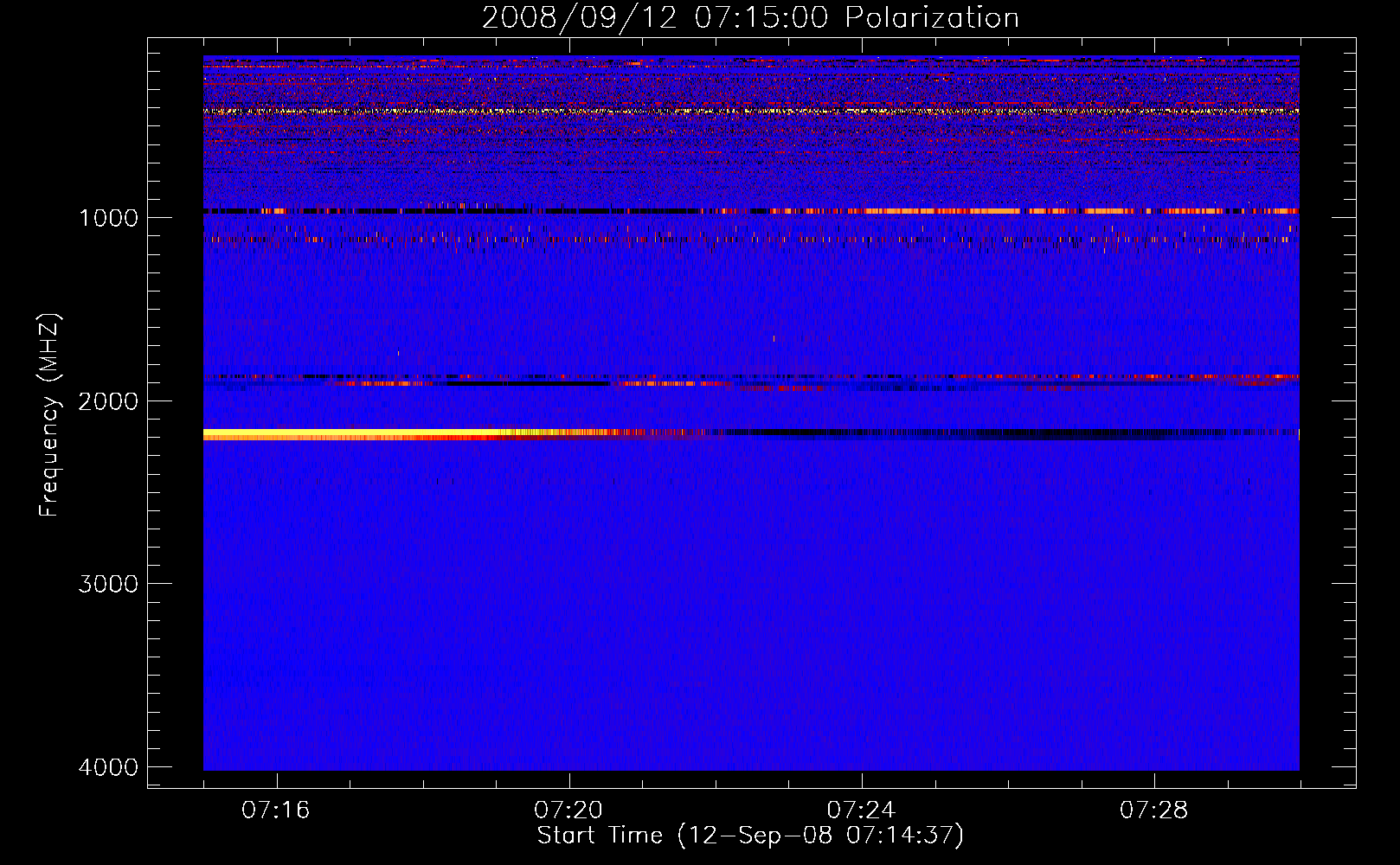Screen dimensions: 1400x865
Task: Click the 3000 frequency tick label
Action: click(x=108, y=584)
